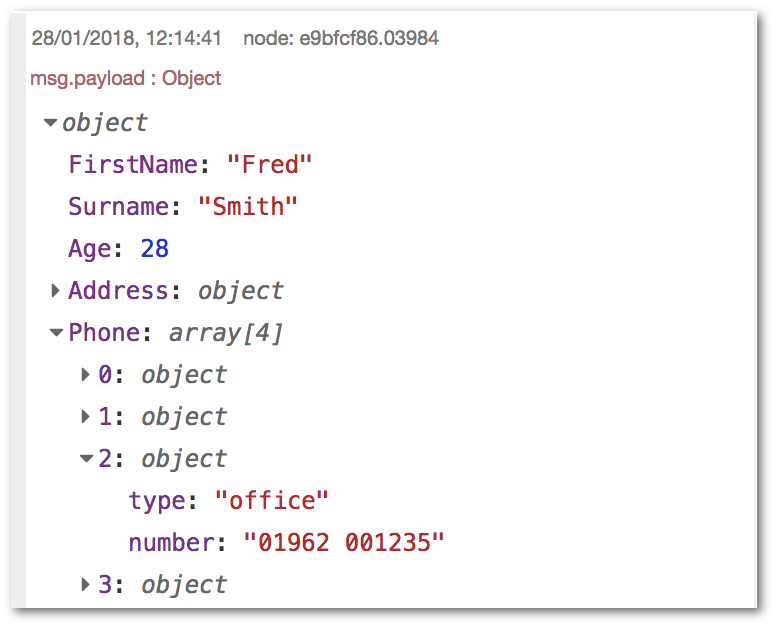Collapse the Phone array arrow

point(56,333)
